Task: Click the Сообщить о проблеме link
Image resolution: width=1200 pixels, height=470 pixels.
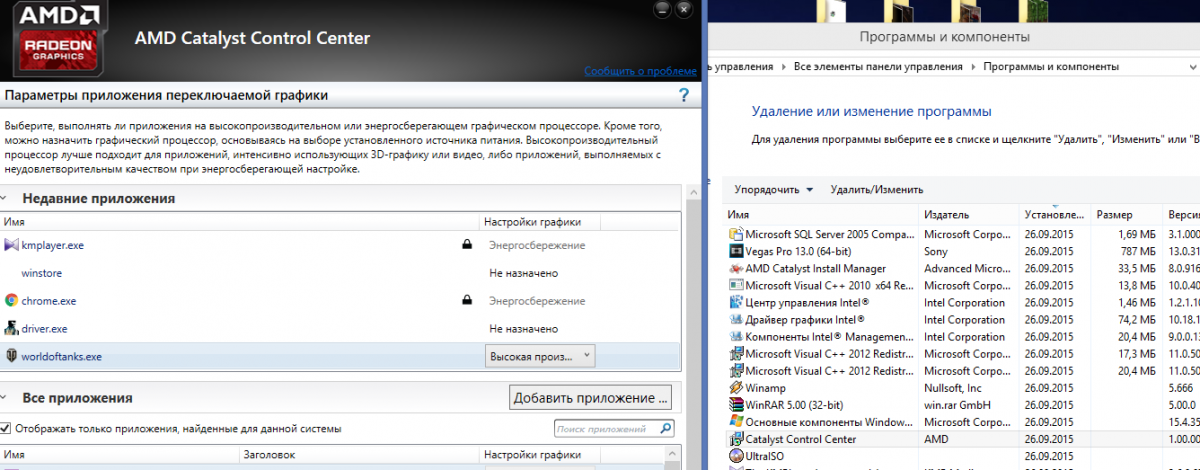Action: 641,72
